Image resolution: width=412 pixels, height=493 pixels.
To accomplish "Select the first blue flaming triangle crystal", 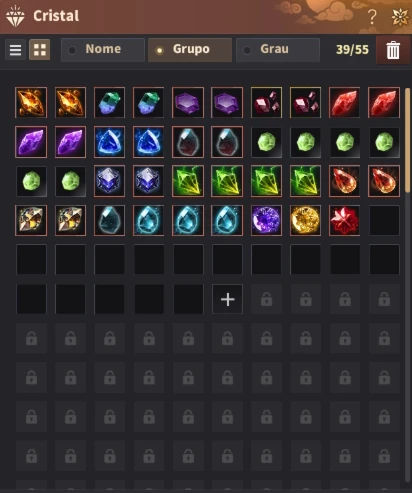I will pos(109,142).
